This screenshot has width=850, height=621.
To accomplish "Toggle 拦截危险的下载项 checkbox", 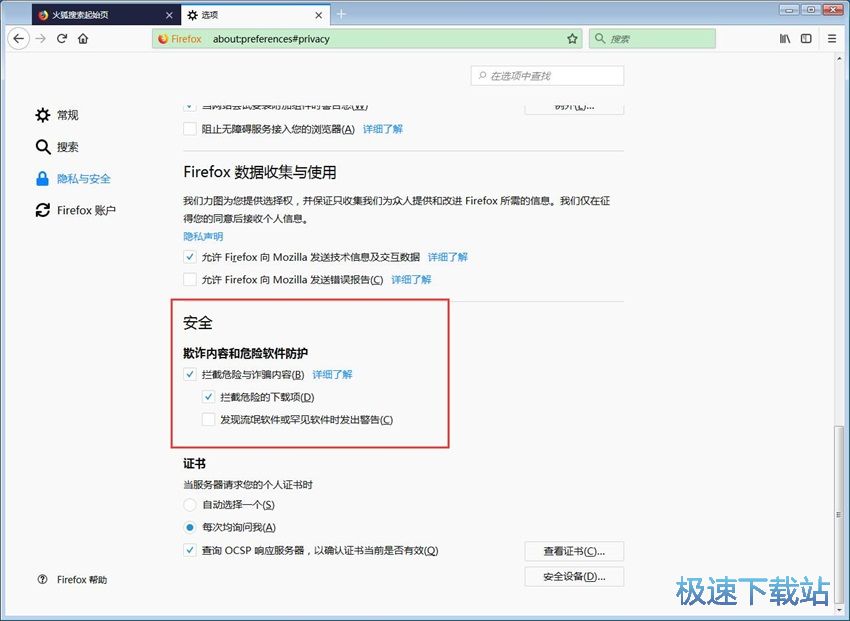I will click(x=208, y=397).
